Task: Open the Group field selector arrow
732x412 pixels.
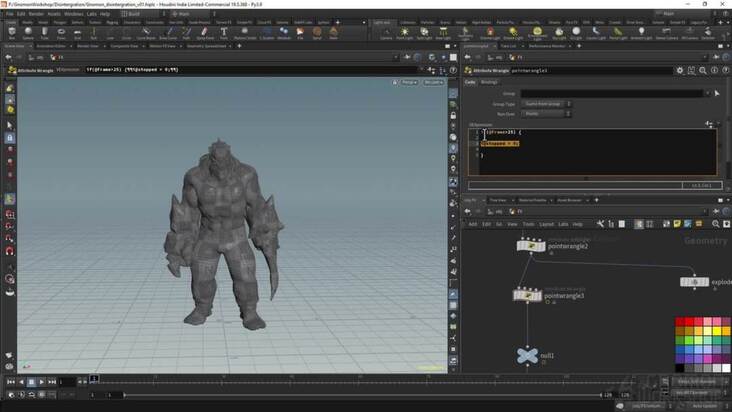Action: pos(717,94)
